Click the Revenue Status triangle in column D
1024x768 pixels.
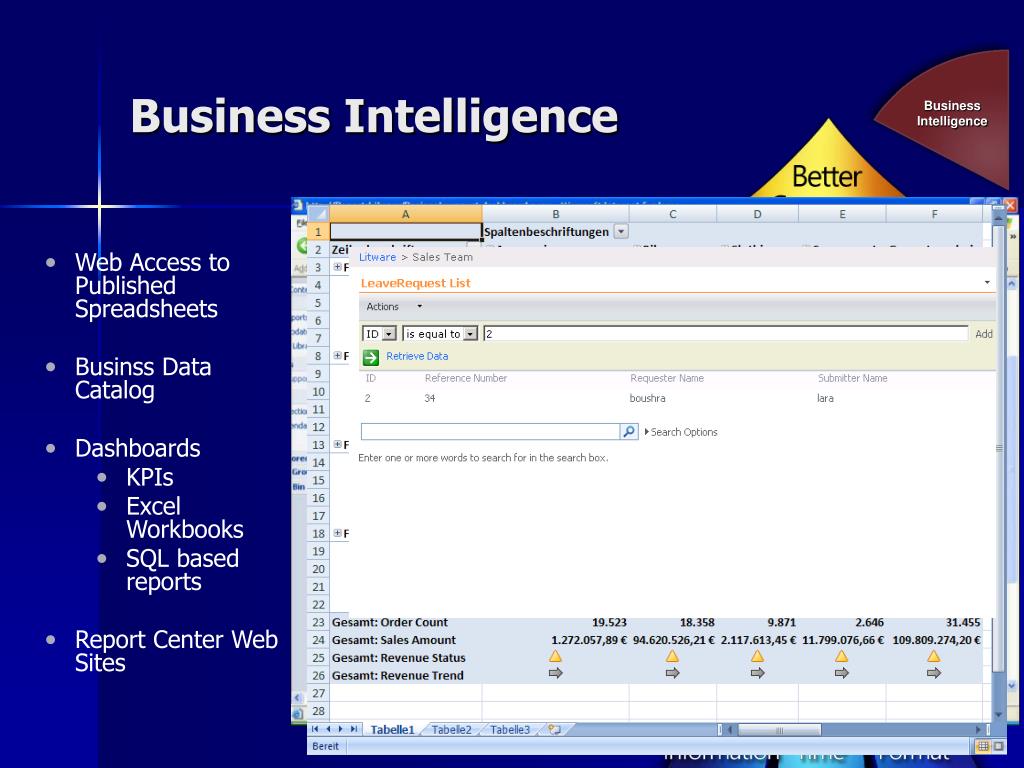[757, 656]
